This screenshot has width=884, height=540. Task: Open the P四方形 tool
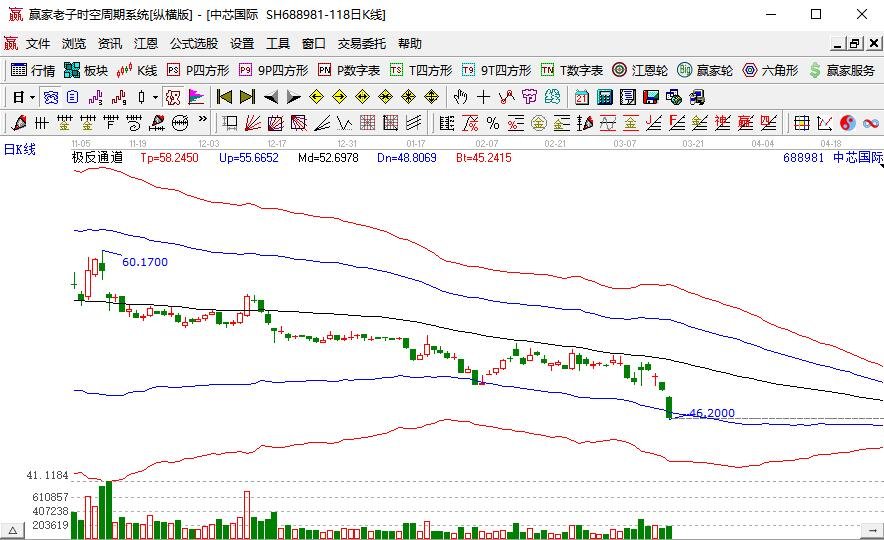pos(198,70)
